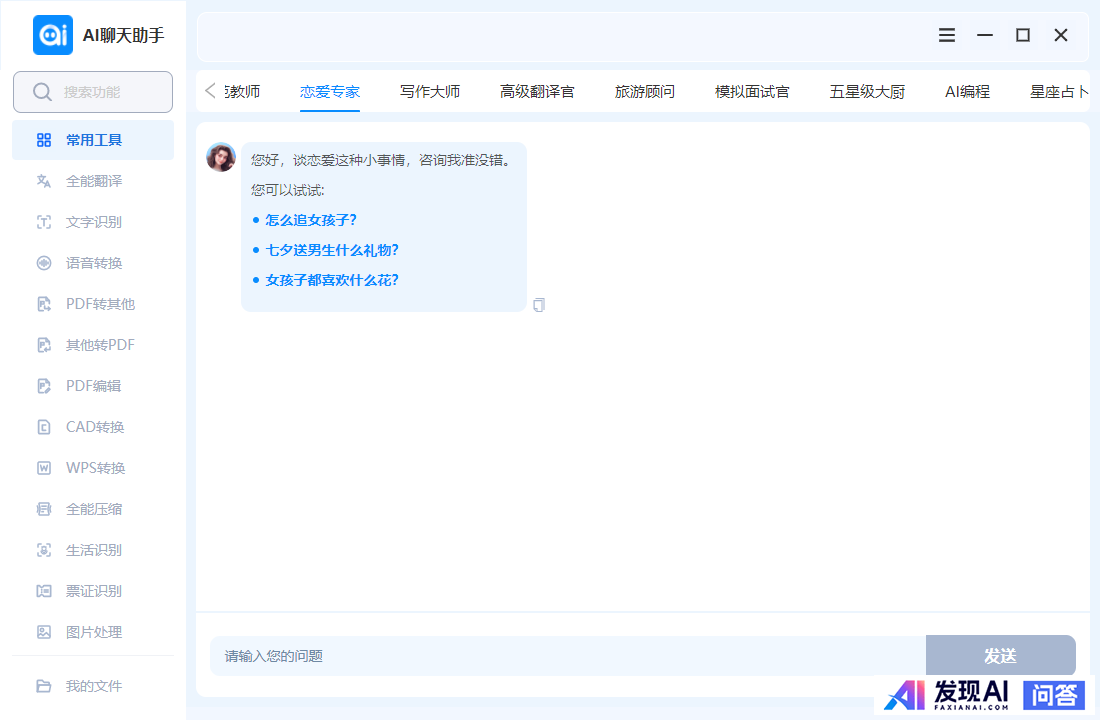Click the AI聊天助手 app logo icon
The image size is (1100, 720).
coord(53,35)
